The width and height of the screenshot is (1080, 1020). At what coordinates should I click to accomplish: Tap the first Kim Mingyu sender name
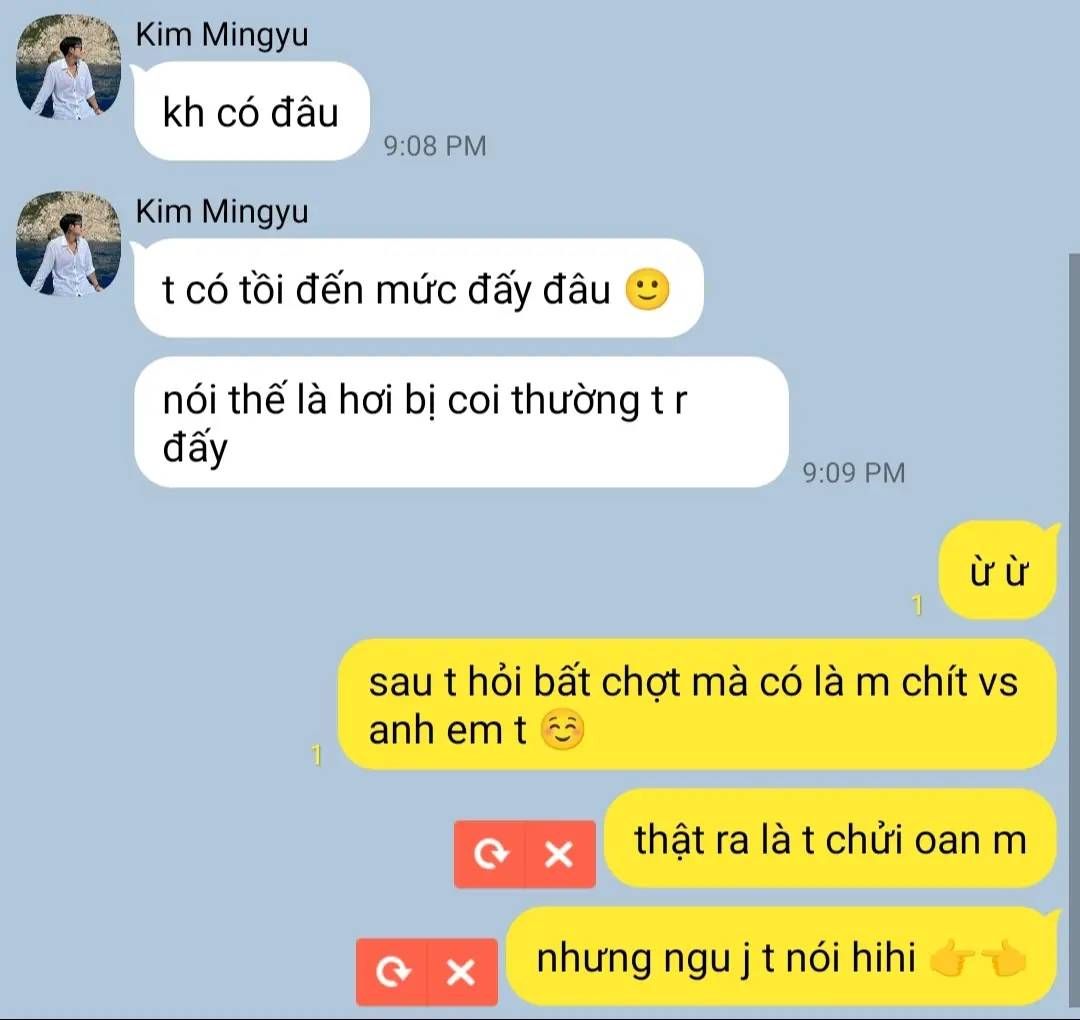(222, 34)
